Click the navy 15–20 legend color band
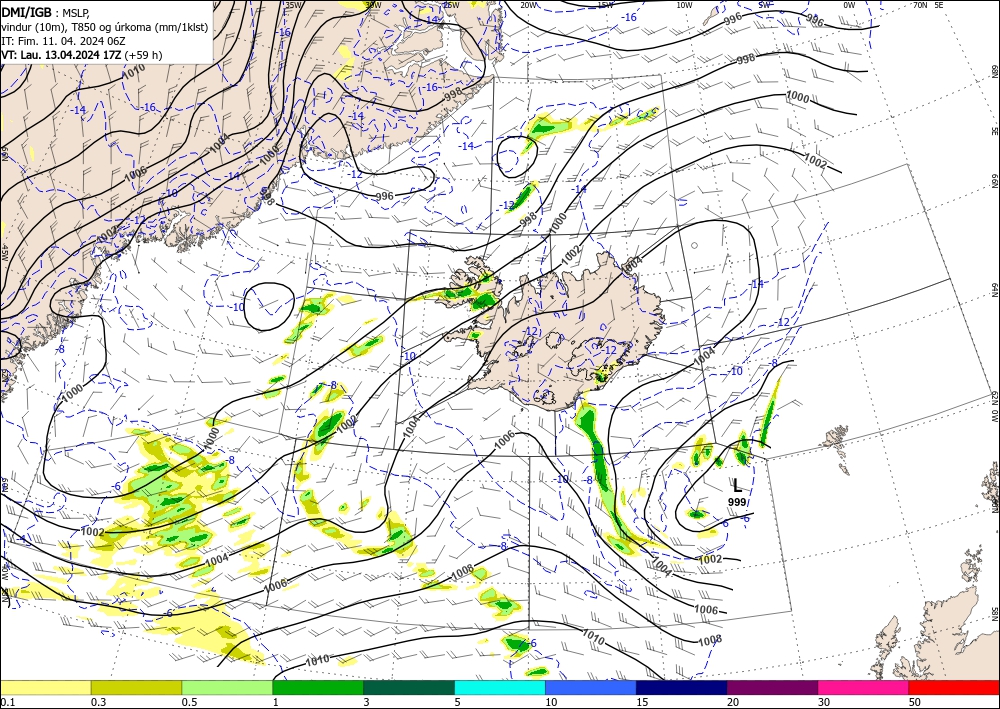The height and width of the screenshot is (709, 1000). [682, 688]
